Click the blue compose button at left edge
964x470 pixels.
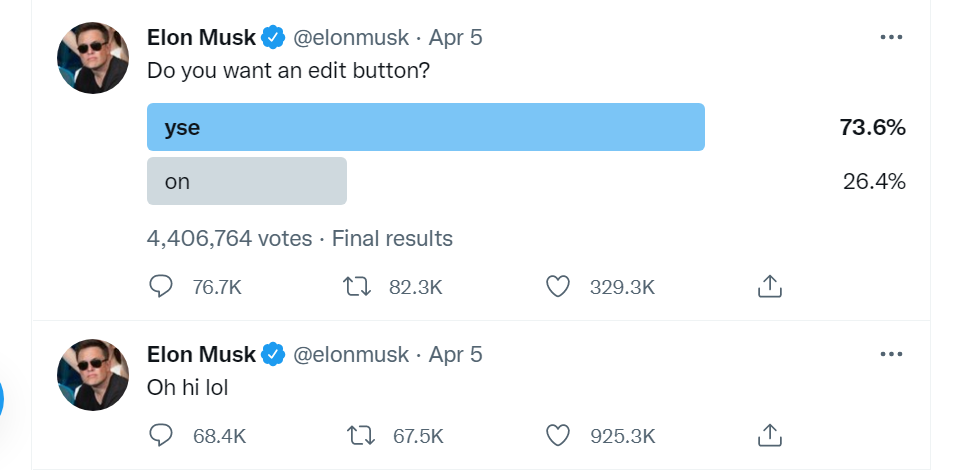pos(3,399)
